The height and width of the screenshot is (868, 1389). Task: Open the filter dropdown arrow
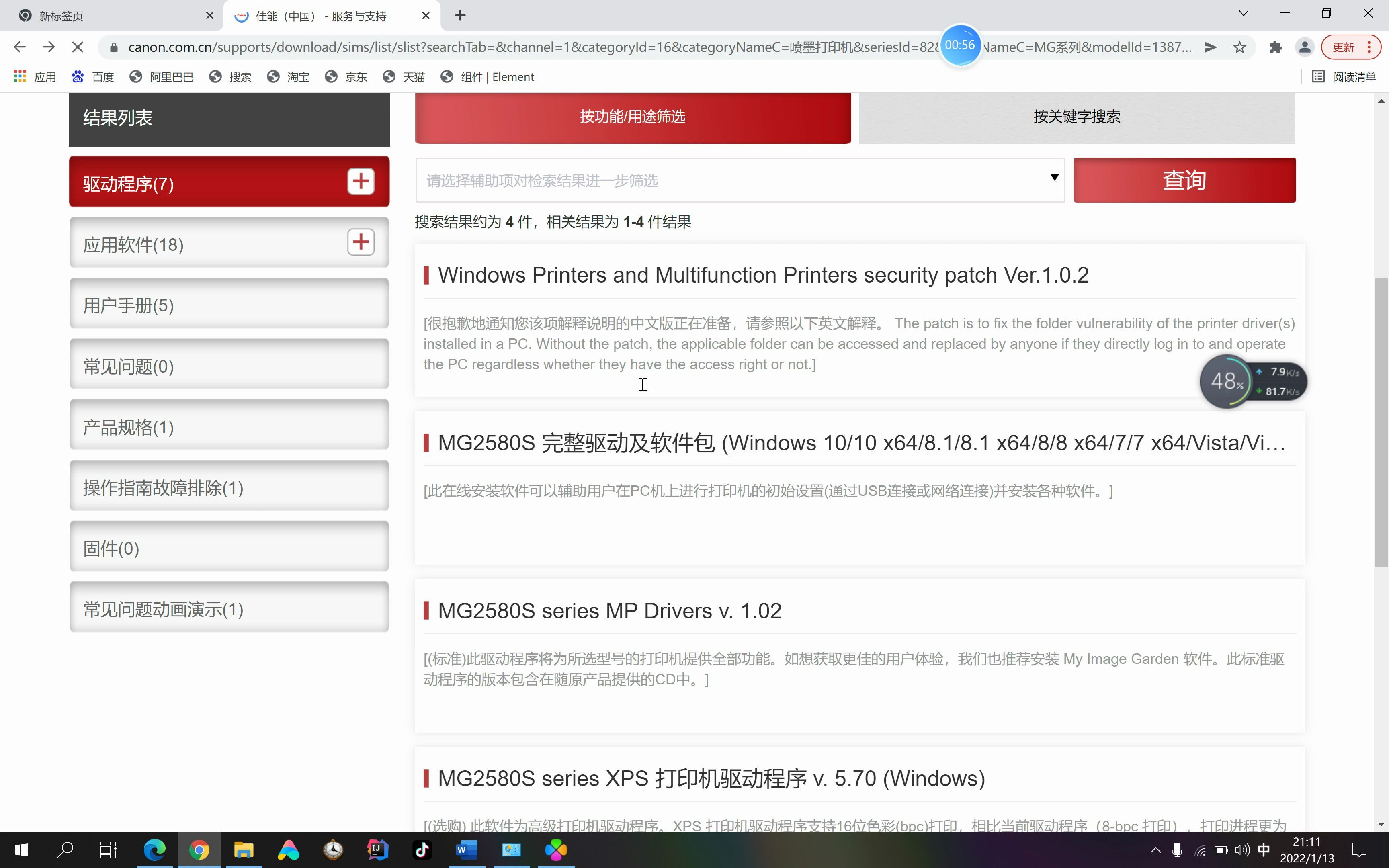1054,177
